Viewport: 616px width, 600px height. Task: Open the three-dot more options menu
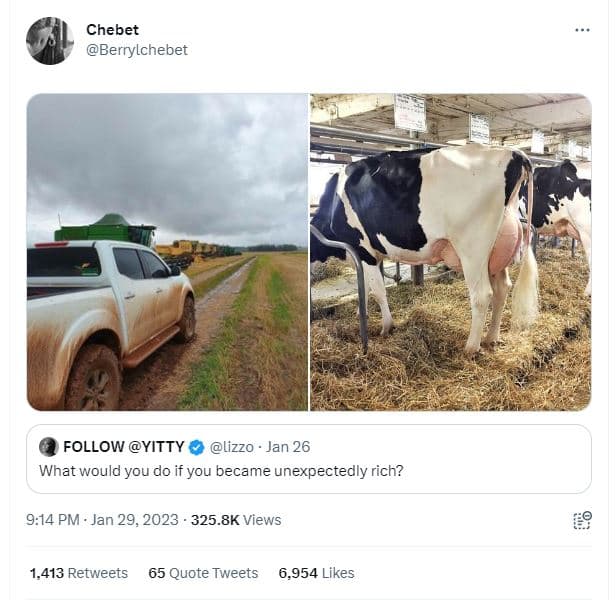pyautogui.click(x=582, y=30)
